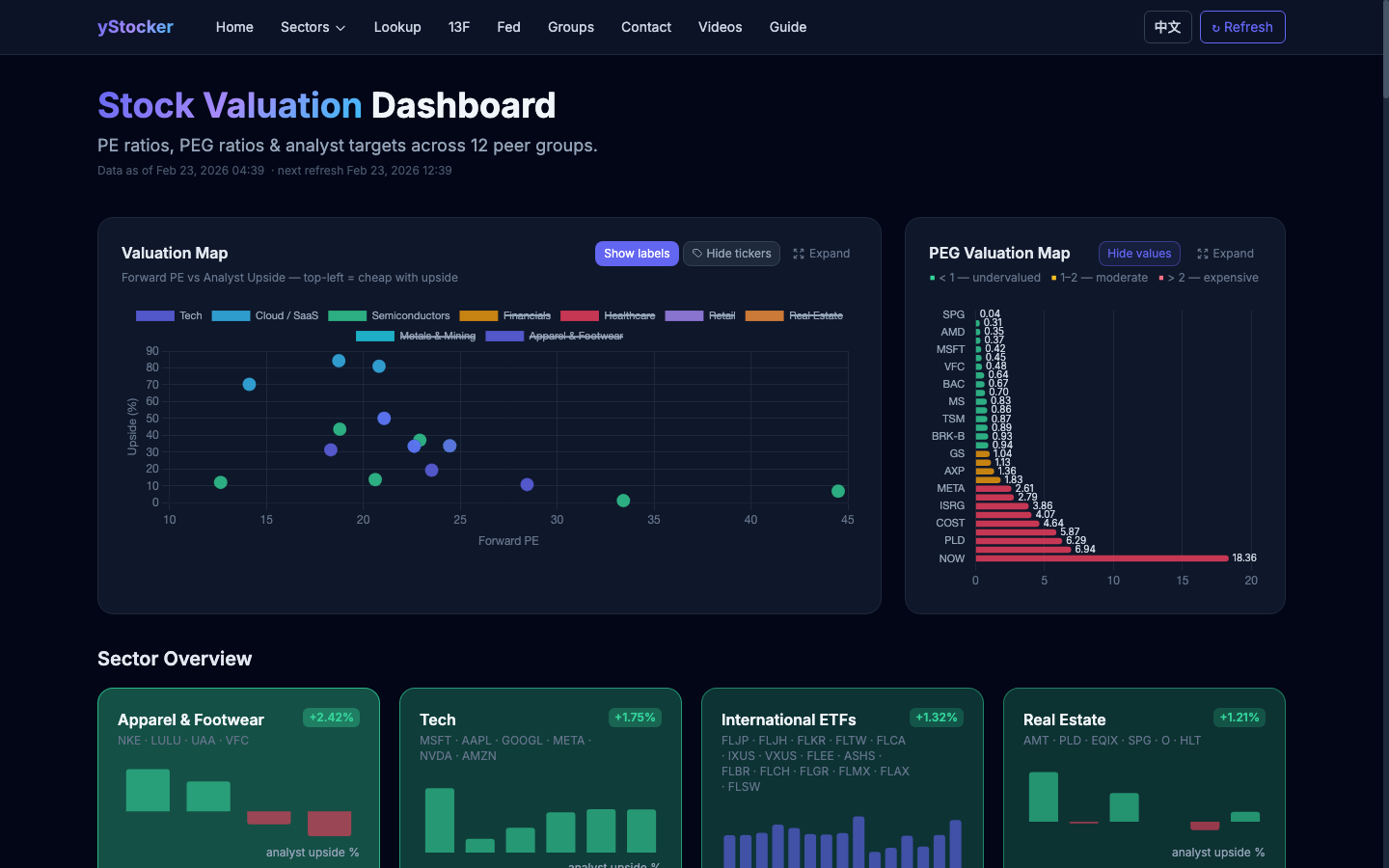This screenshot has width=1389, height=868.
Task: Toggle Hide values on the PEG map
Action: pyautogui.click(x=1139, y=253)
